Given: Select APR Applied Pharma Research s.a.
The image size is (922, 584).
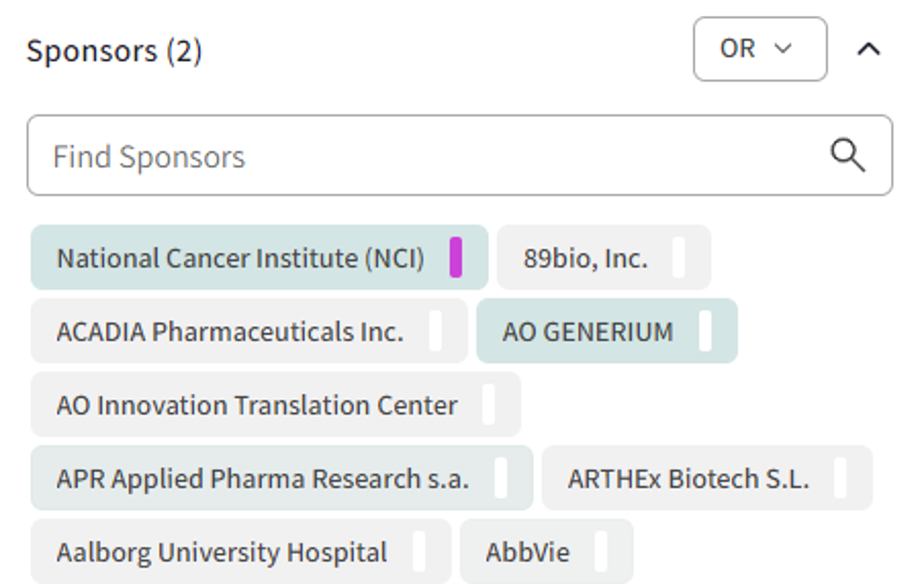Looking at the screenshot, I should pyautogui.click(x=265, y=478).
